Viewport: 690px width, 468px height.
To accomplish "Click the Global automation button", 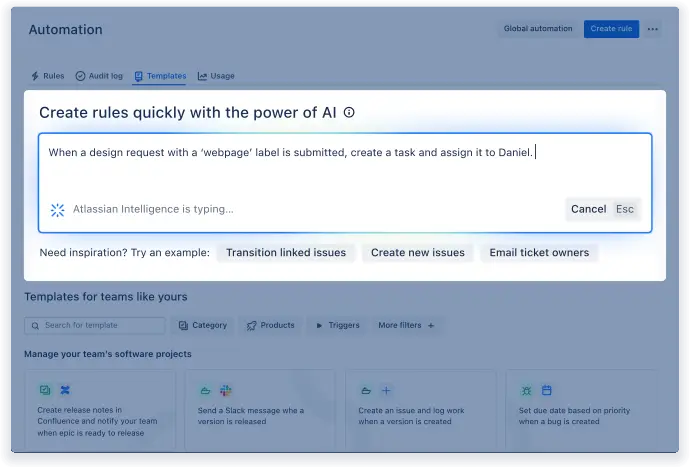I will pos(538,29).
